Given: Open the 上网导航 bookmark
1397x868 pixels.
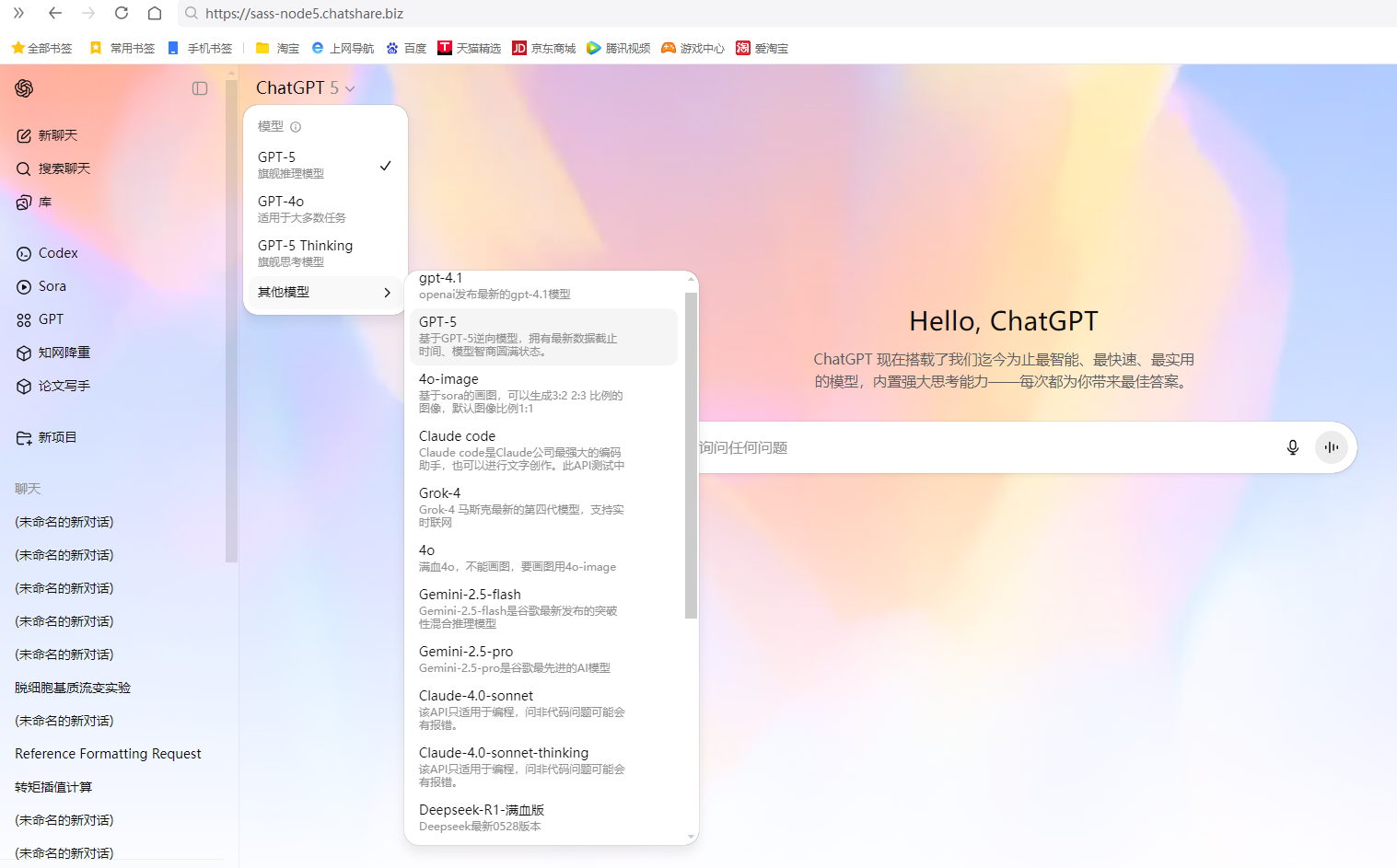Looking at the screenshot, I should pos(343,48).
